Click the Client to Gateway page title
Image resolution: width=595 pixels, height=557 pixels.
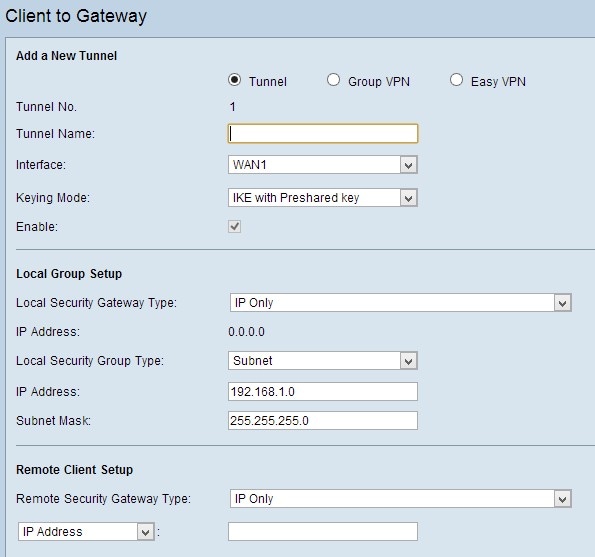coord(76,16)
